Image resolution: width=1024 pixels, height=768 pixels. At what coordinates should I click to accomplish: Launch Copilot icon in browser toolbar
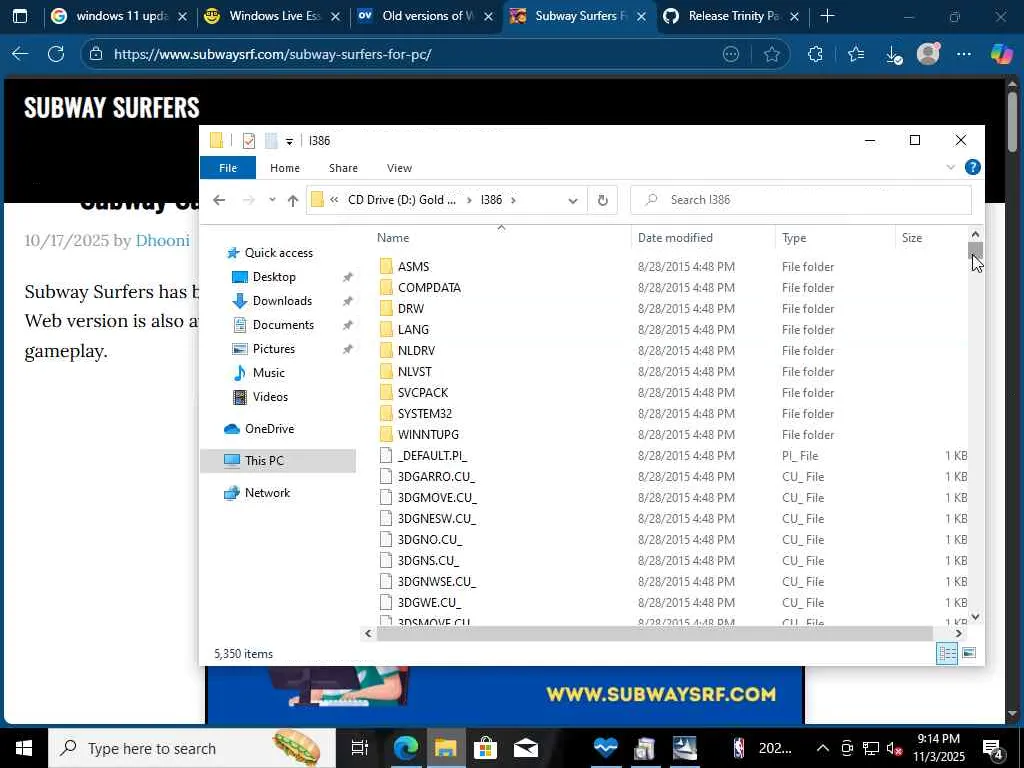(x=1001, y=54)
